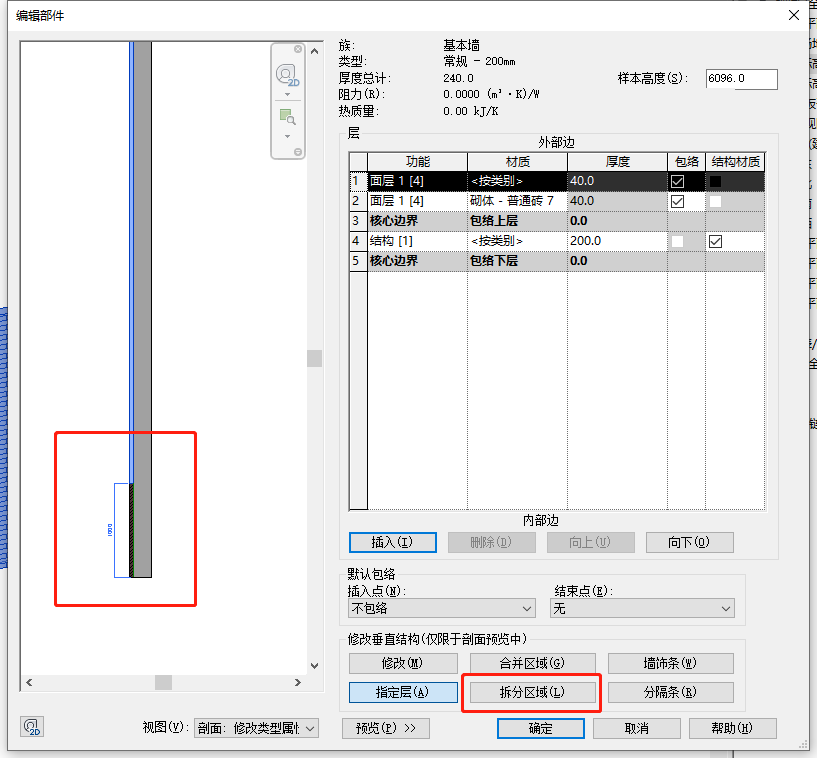Viewport: 817px width, 758px height.
Task: Close the preview navigation bar with its X
Action: point(298,49)
